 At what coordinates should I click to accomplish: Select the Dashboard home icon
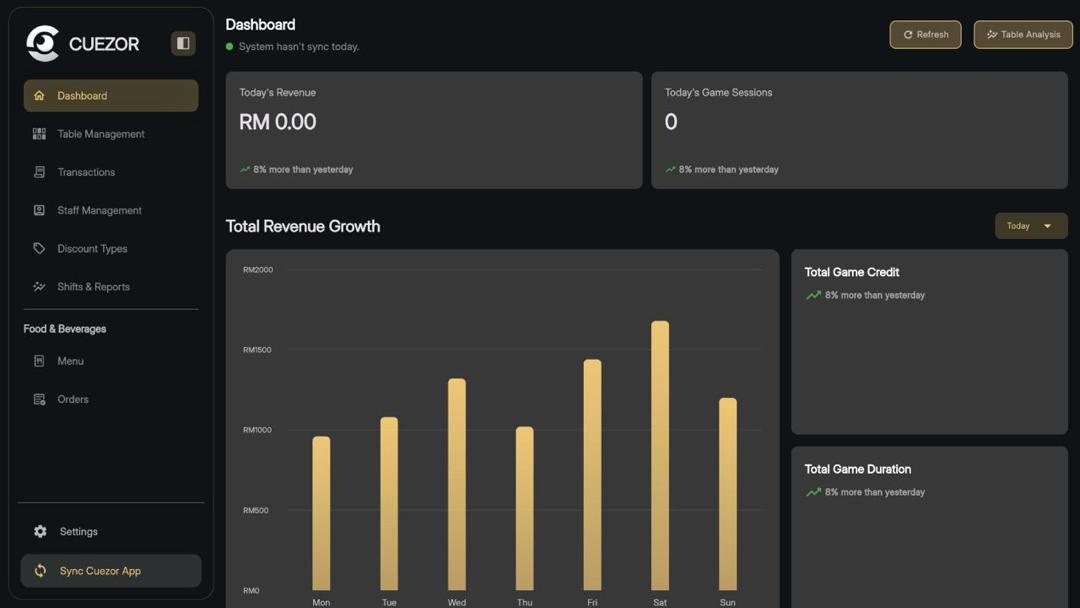point(39,95)
